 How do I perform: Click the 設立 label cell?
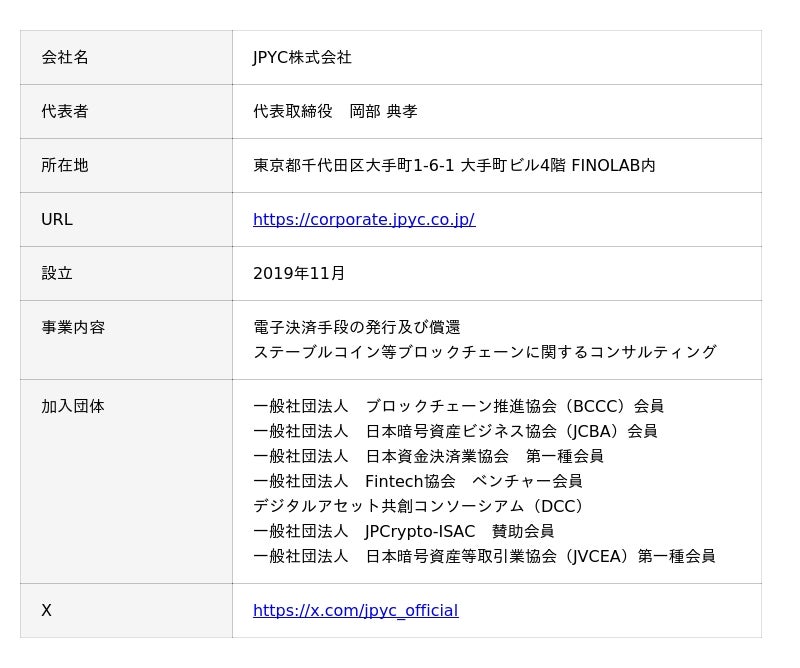(x=57, y=274)
